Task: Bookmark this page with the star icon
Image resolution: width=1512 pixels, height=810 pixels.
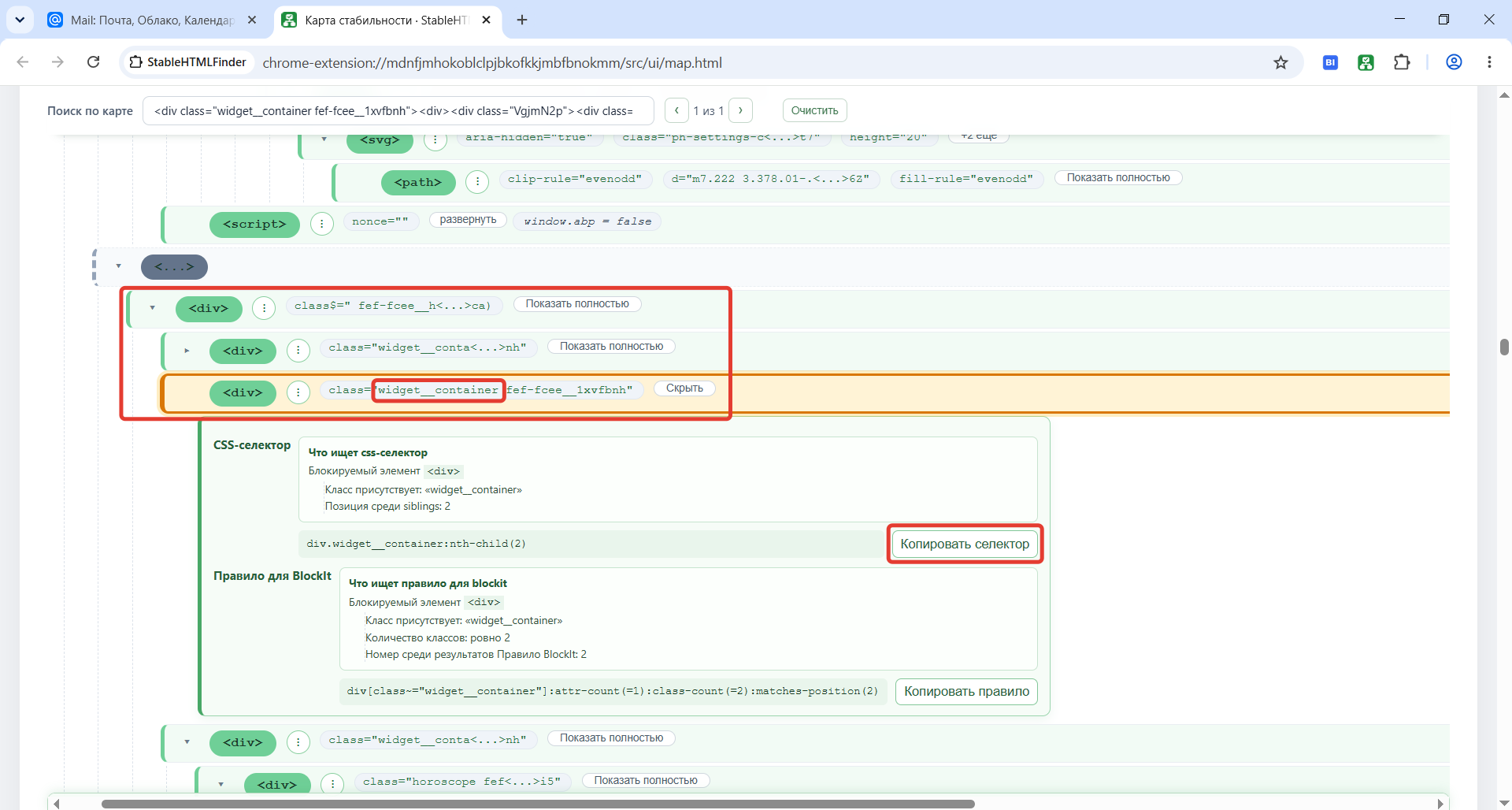Action: click(x=1281, y=62)
